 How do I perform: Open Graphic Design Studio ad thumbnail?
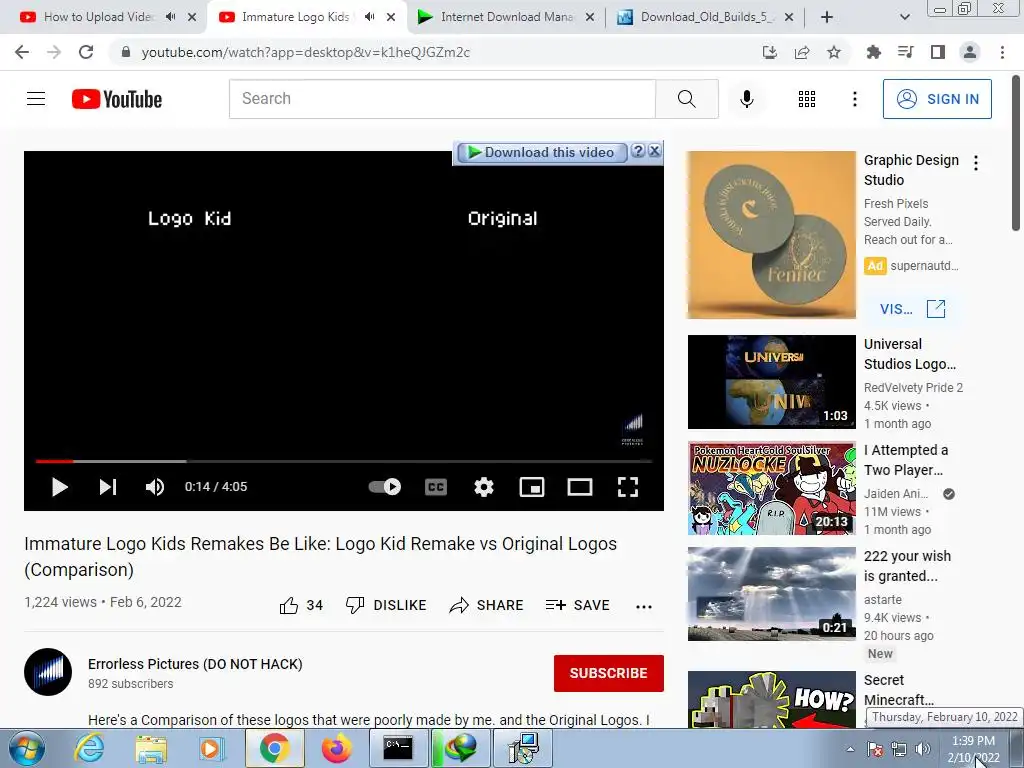point(771,235)
